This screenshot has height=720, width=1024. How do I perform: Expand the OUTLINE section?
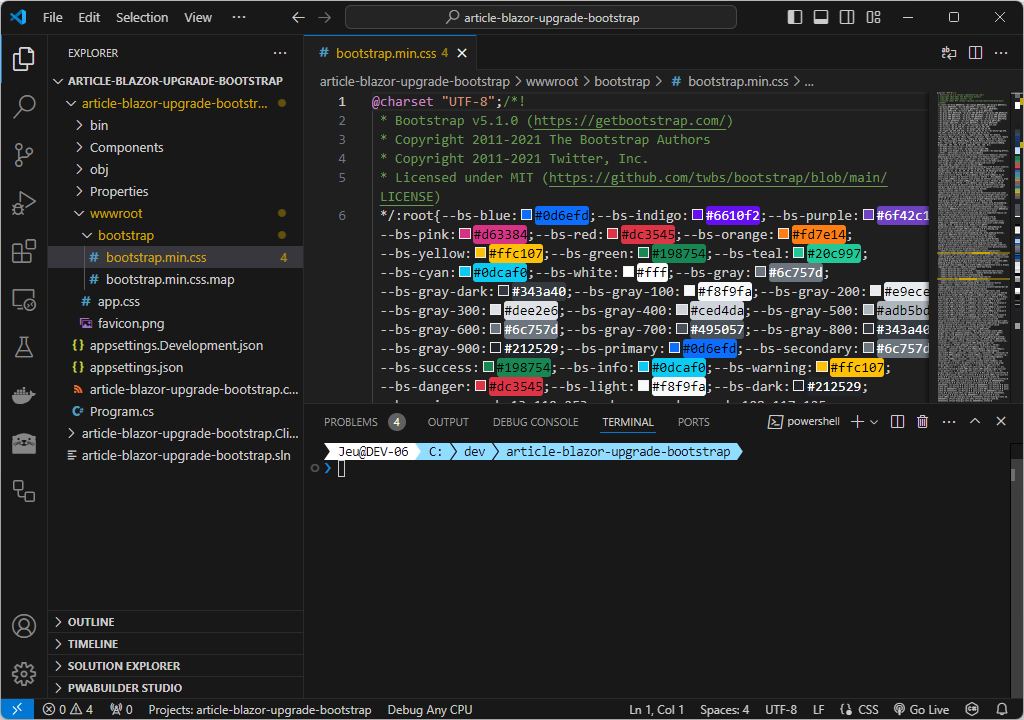175,622
